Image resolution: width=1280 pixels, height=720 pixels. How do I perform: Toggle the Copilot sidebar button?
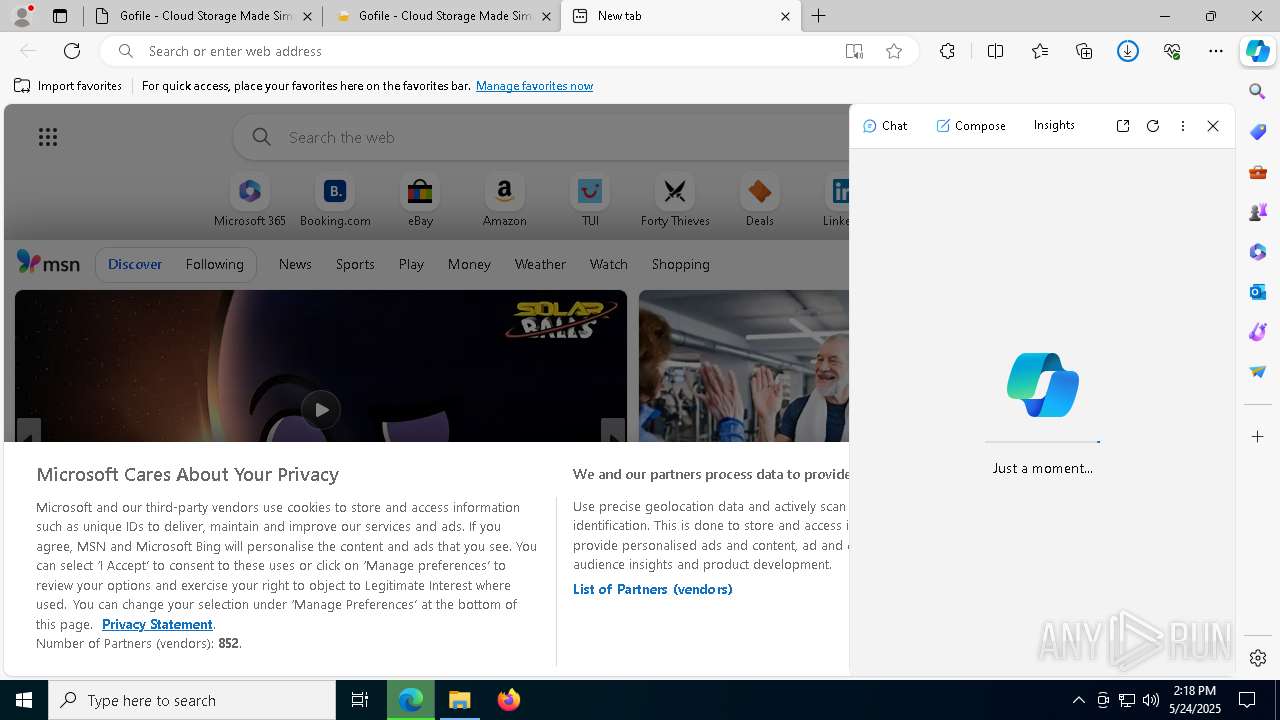tap(1258, 51)
